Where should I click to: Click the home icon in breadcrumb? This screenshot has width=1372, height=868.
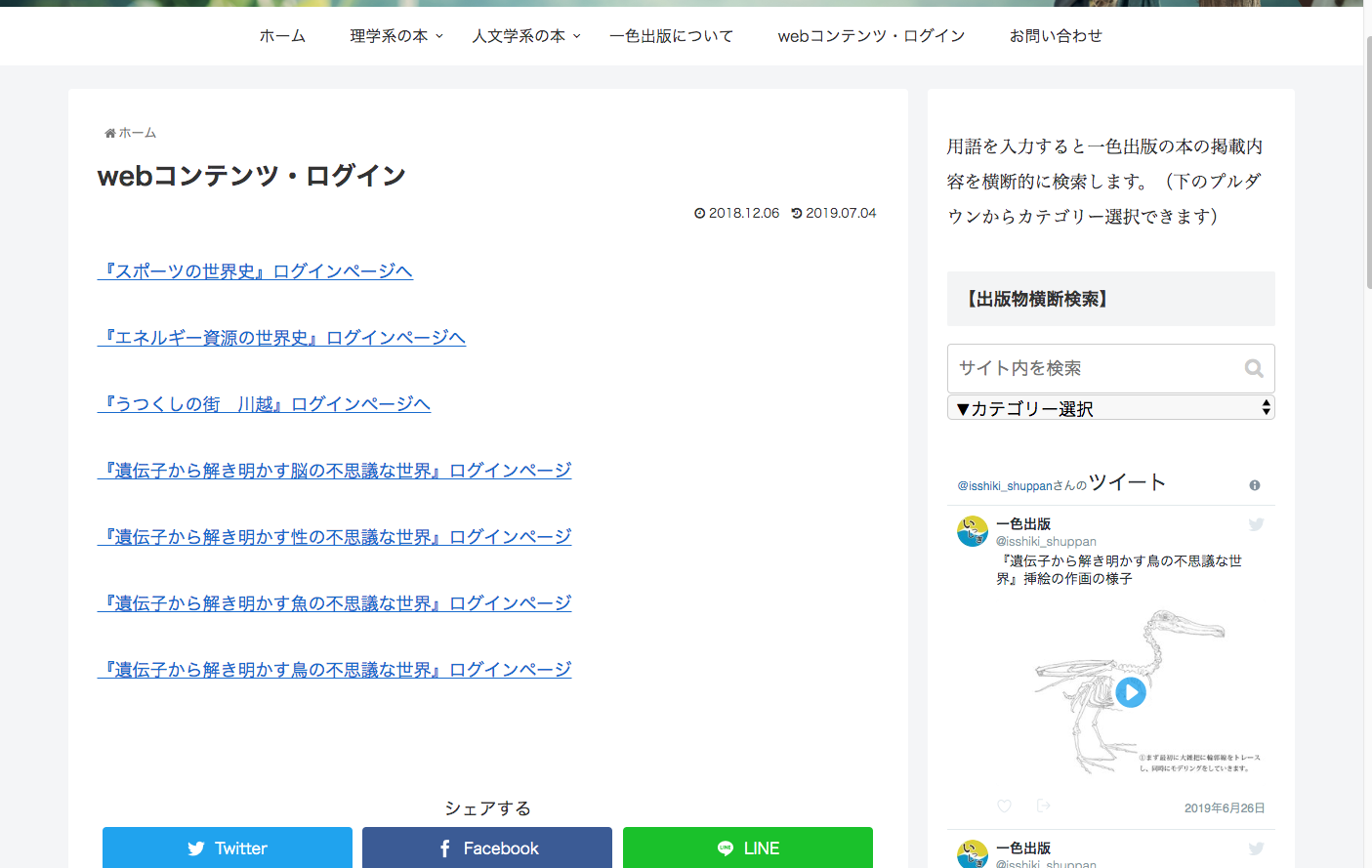pyautogui.click(x=110, y=133)
